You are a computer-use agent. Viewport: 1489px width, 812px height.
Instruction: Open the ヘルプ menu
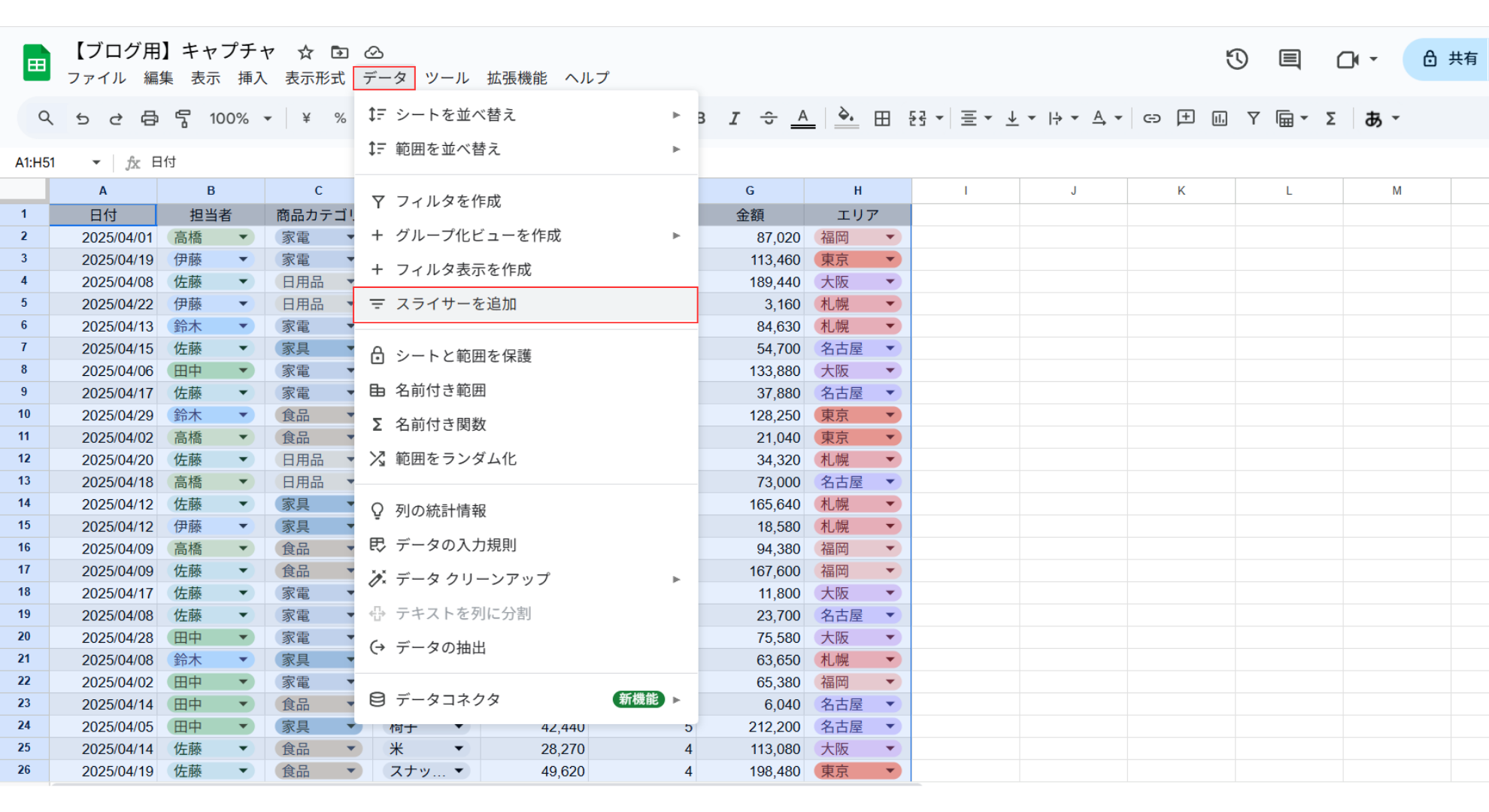click(587, 78)
